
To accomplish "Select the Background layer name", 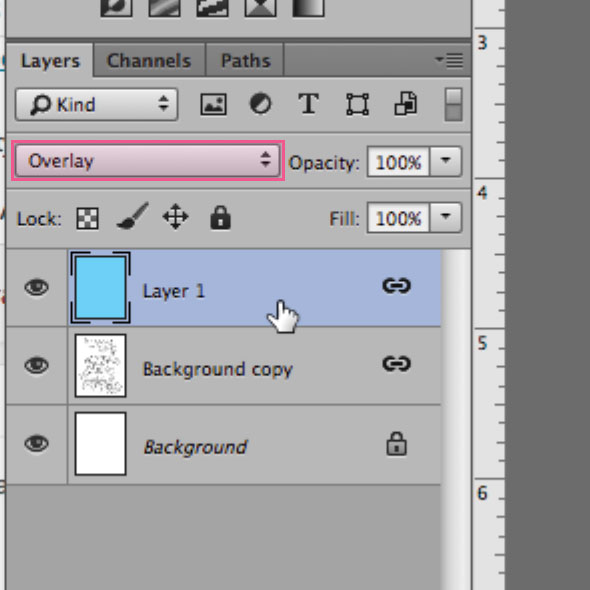I will [196, 447].
